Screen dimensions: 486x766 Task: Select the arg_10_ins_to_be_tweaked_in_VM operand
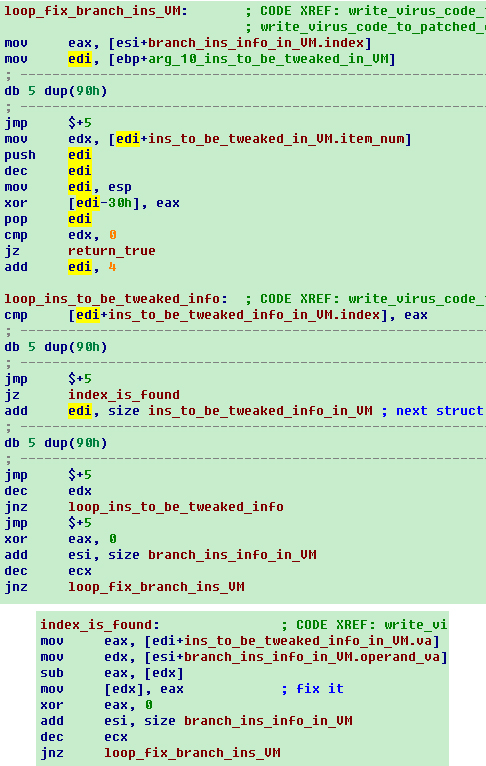pos(268,59)
